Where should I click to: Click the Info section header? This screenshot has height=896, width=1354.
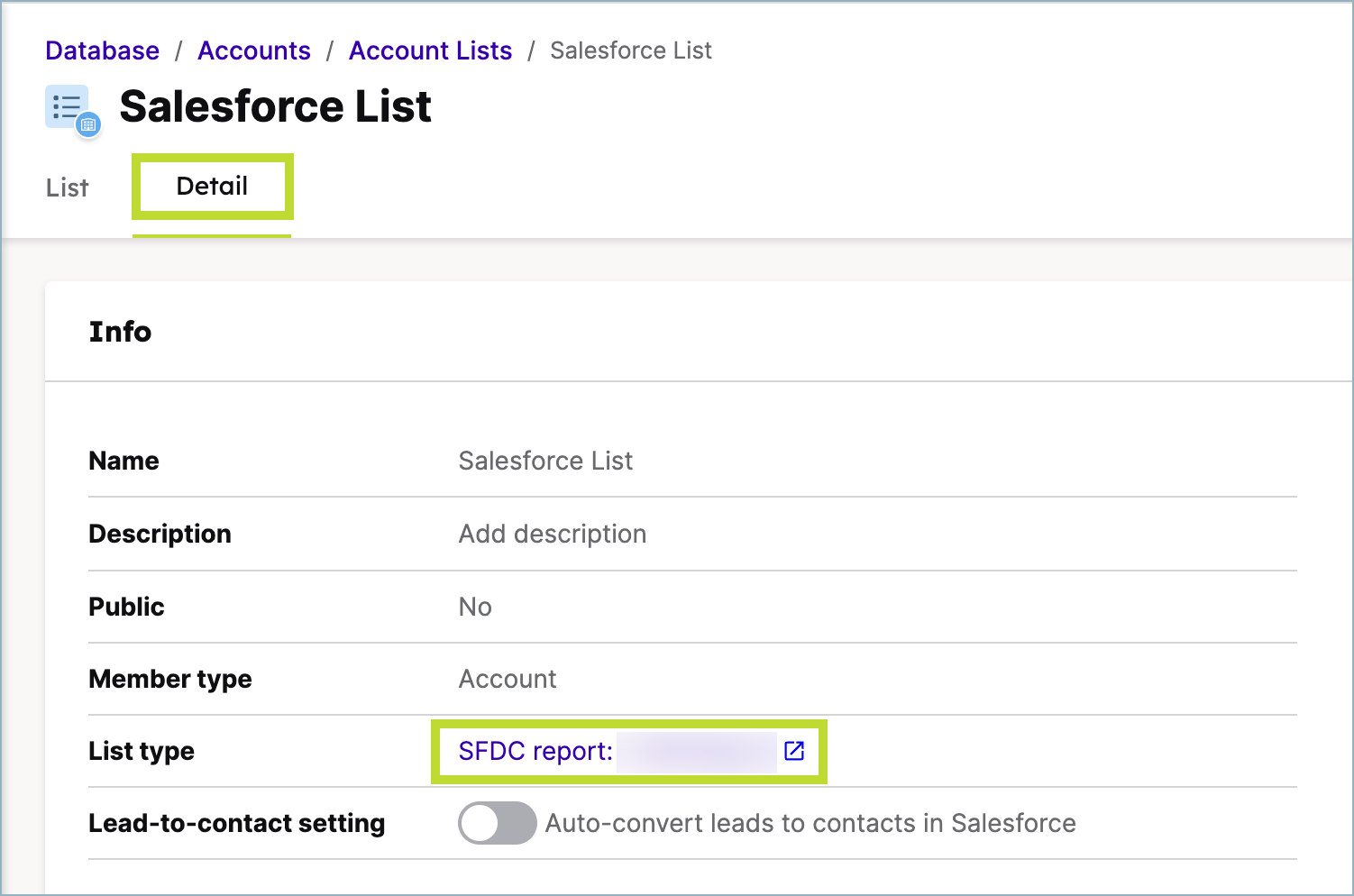click(x=120, y=332)
